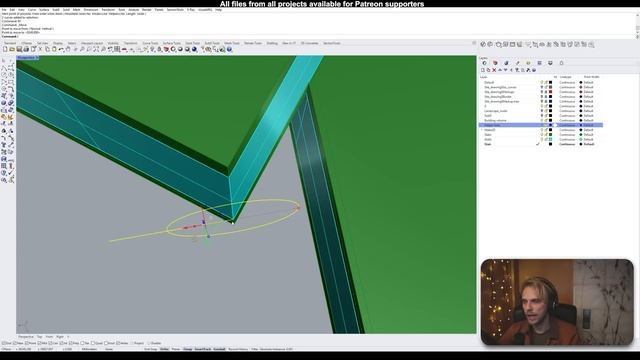
Task: Toggle Record History in status bar
Action: (238, 349)
